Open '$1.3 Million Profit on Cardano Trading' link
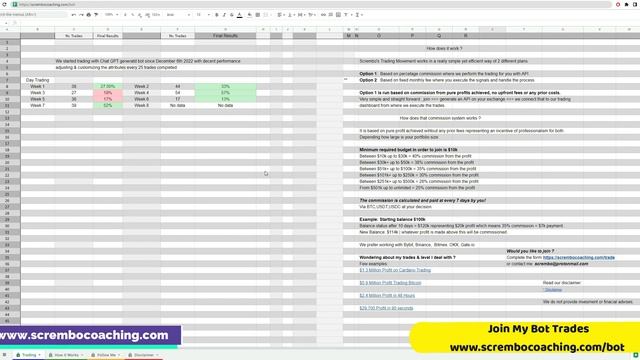 [395, 270]
